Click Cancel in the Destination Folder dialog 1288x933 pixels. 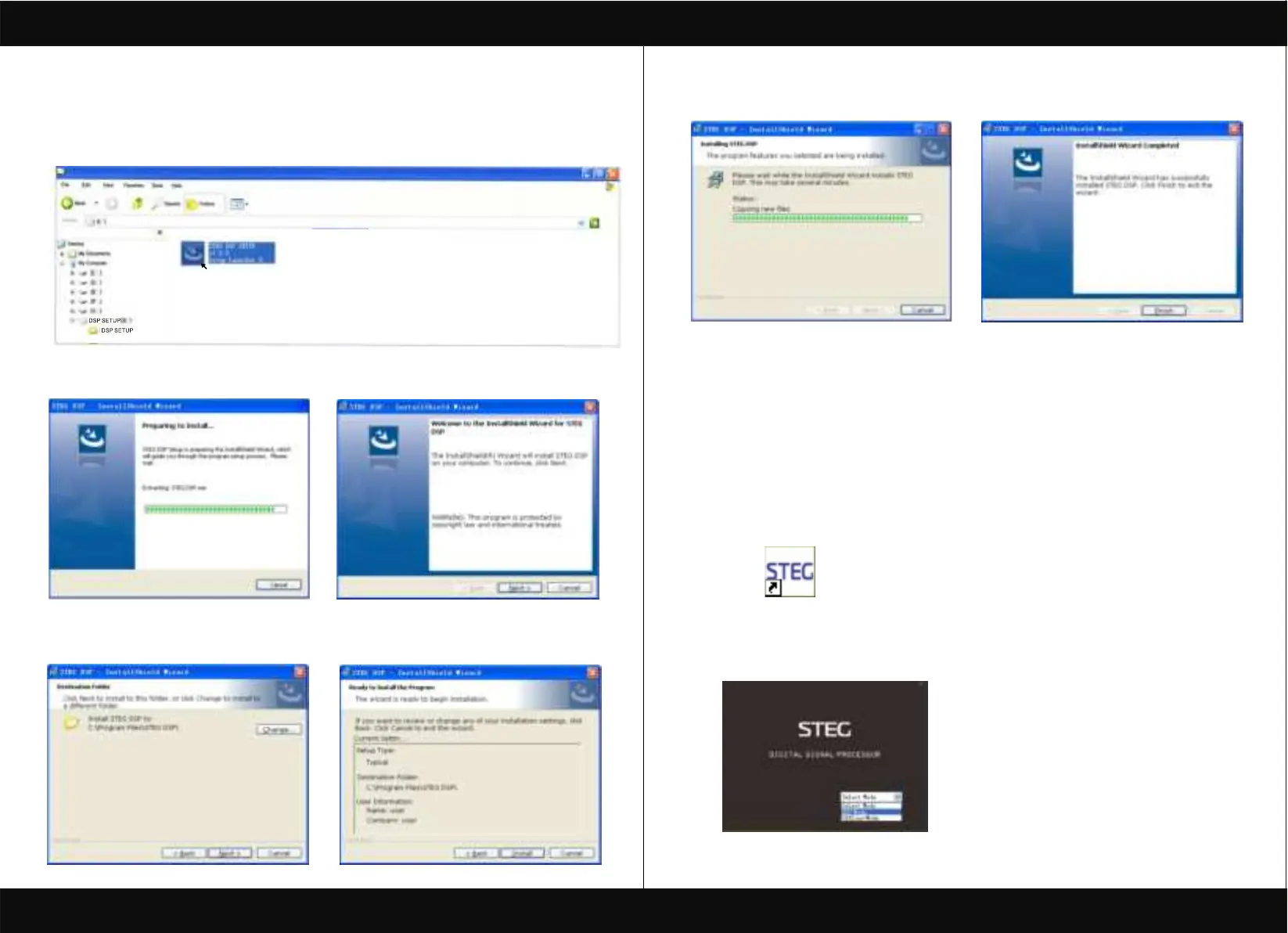[x=279, y=853]
